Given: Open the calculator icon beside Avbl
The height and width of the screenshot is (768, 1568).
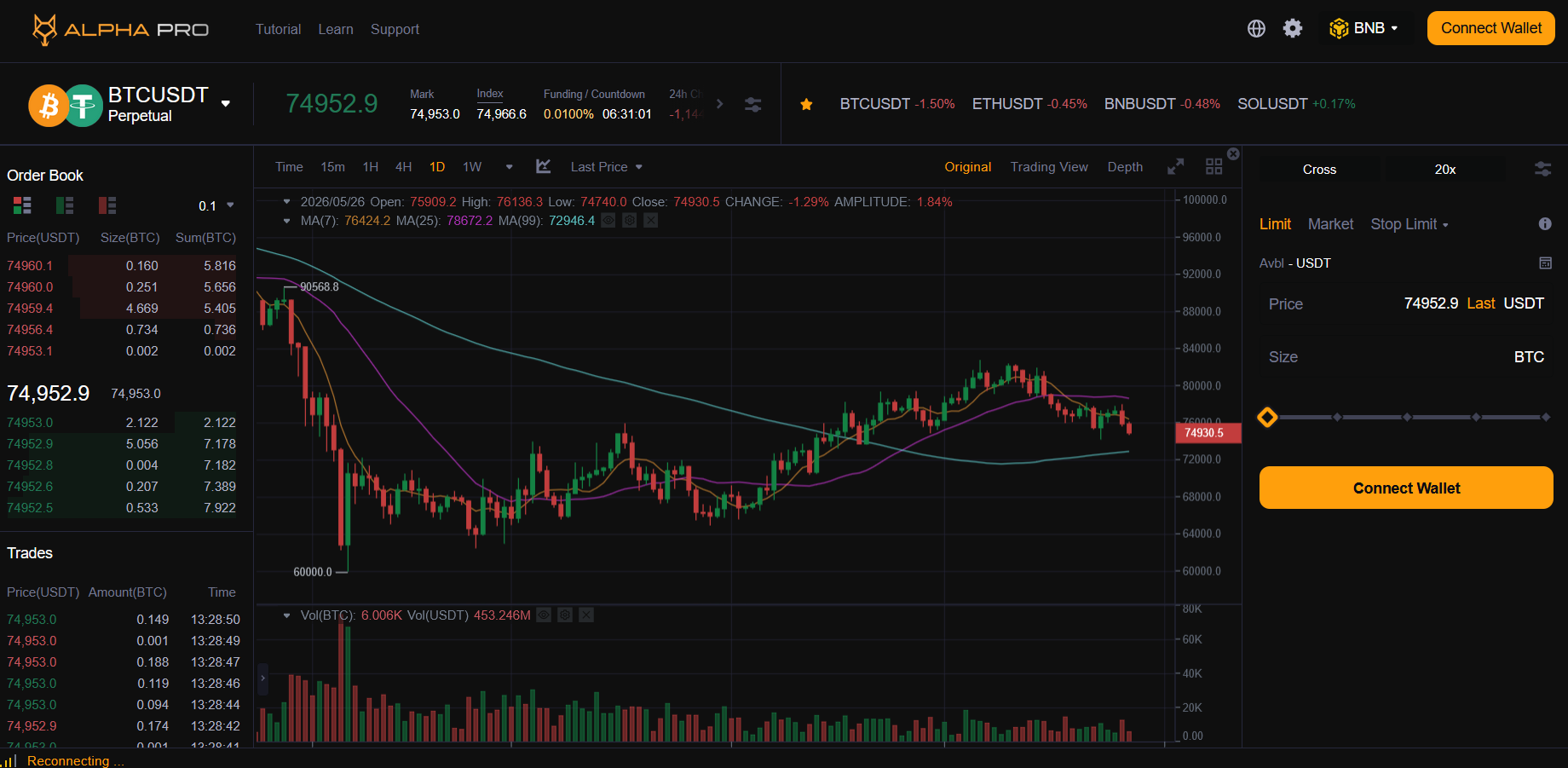Looking at the screenshot, I should click(x=1545, y=263).
